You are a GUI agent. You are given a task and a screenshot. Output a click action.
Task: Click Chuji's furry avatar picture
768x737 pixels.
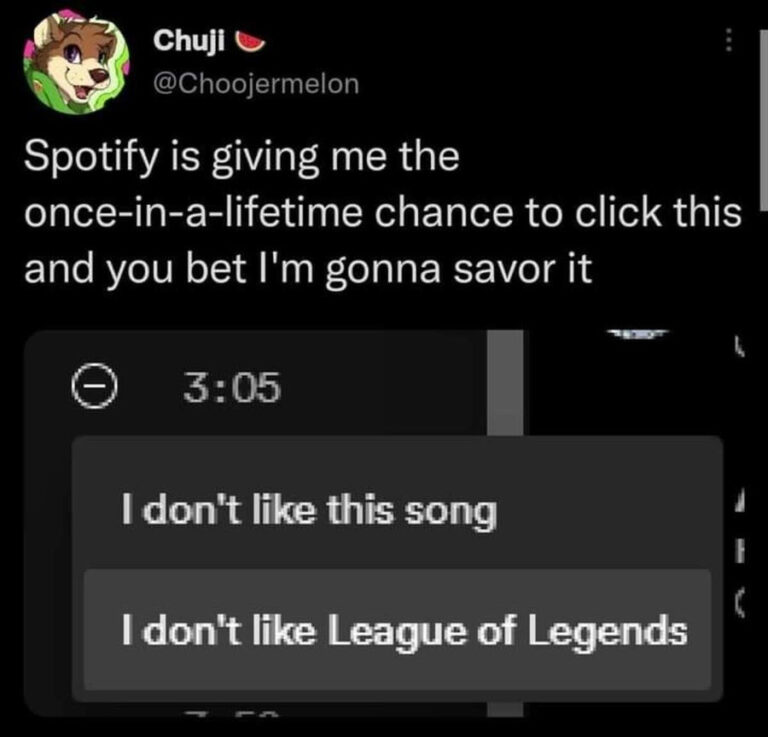76,62
